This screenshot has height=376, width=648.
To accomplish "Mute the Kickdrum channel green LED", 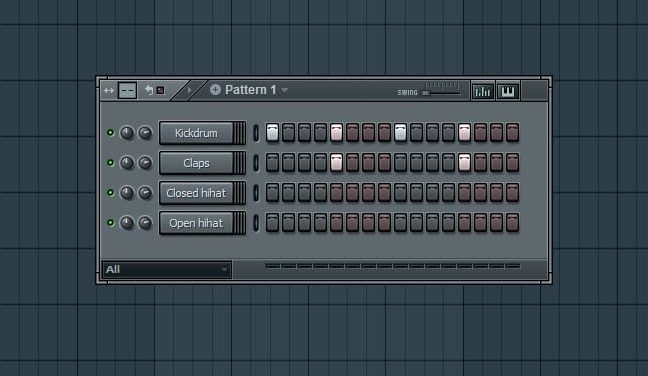I will coord(110,132).
